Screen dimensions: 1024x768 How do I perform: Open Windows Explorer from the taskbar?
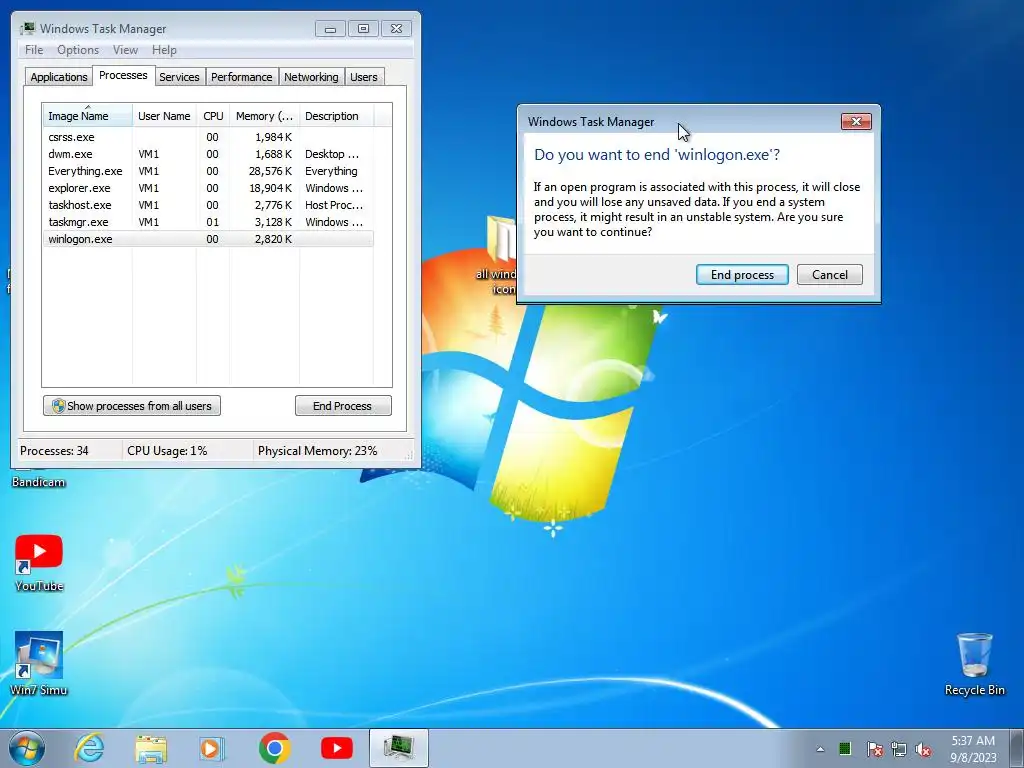[151, 748]
